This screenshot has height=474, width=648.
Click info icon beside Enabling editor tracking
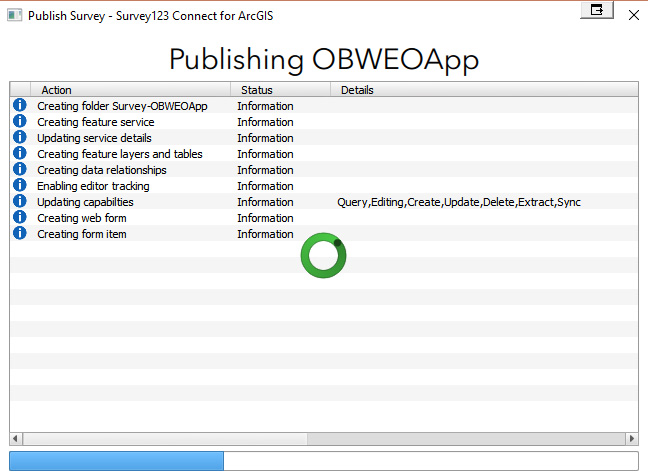(x=19, y=185)
